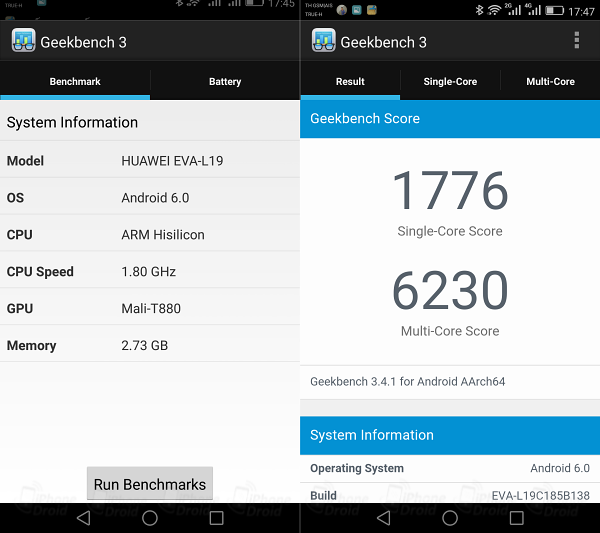
Task: Tap the home circle button on left screen
Action: pos(150,518)
